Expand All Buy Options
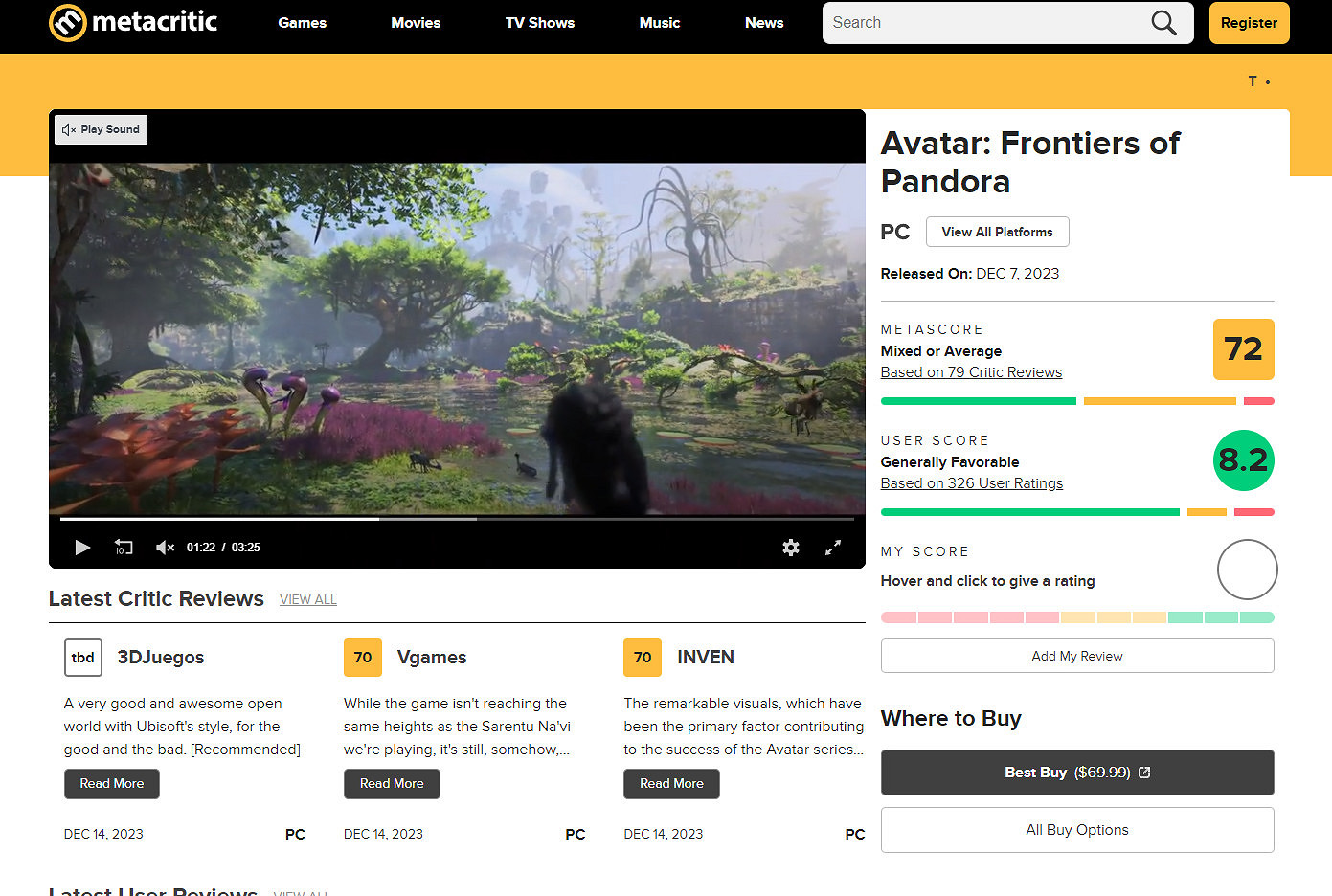The width and height of the screenshot is (1332, 896). [1077, 830]
